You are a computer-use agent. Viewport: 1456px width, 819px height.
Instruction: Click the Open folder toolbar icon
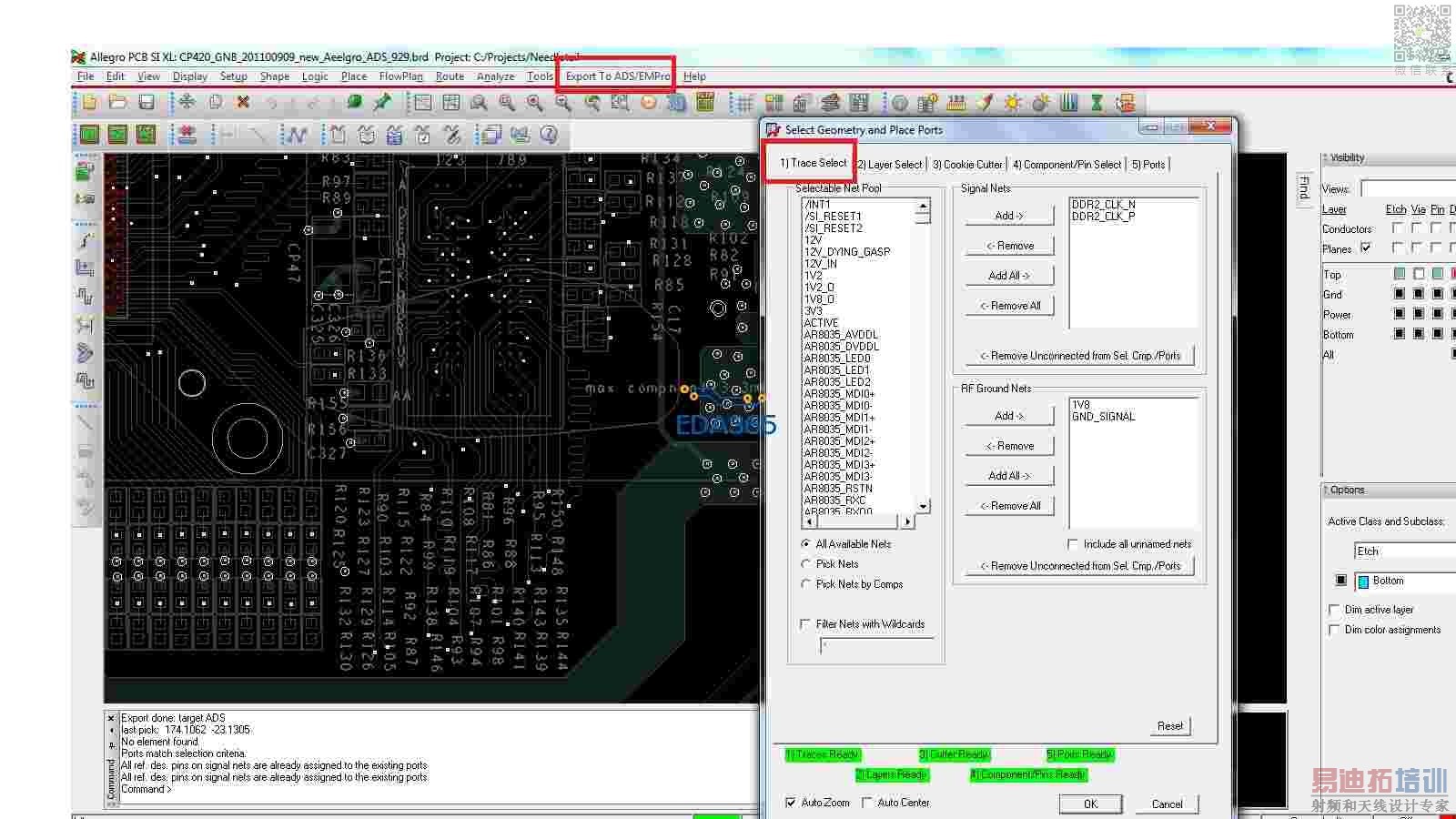[x=117, y=102]
